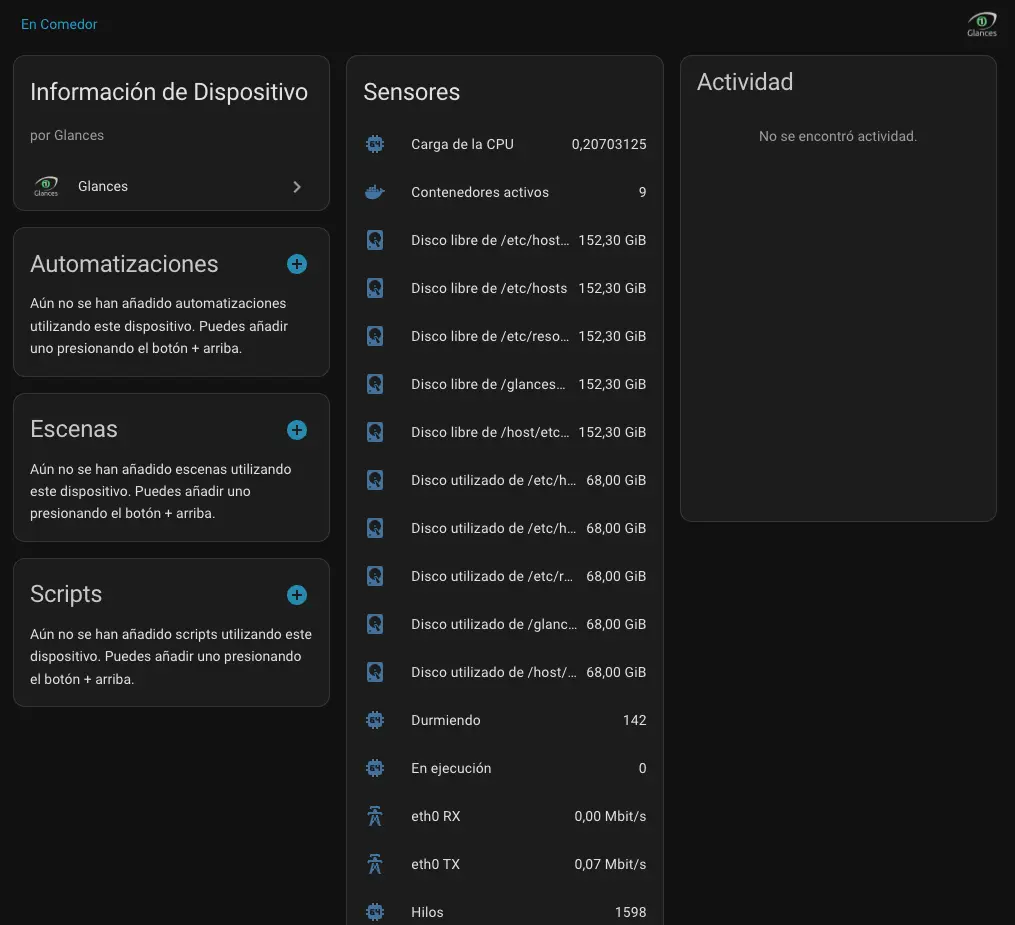Click the chip icon beside Durmiendo sensor
This screenshot has width=1015, height=925.
375,720
